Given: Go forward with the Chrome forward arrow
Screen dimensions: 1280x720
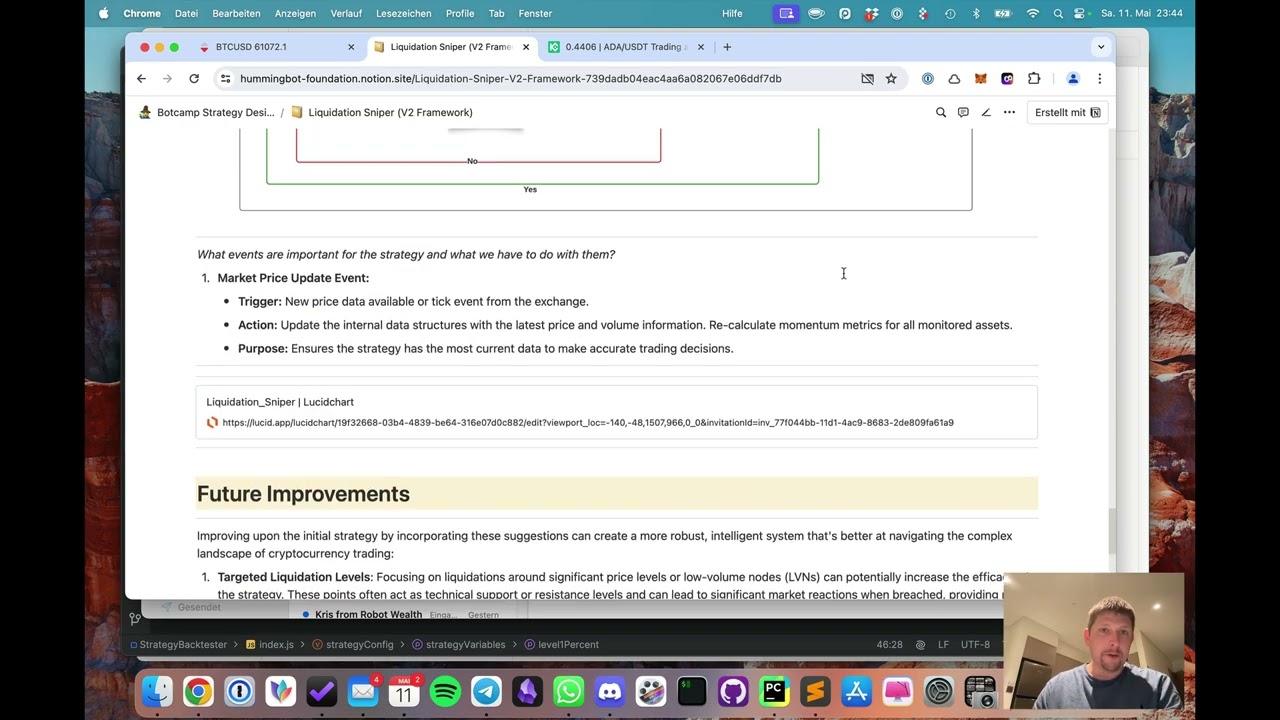Looking at the screenshot, I should (x=167, y=78).
